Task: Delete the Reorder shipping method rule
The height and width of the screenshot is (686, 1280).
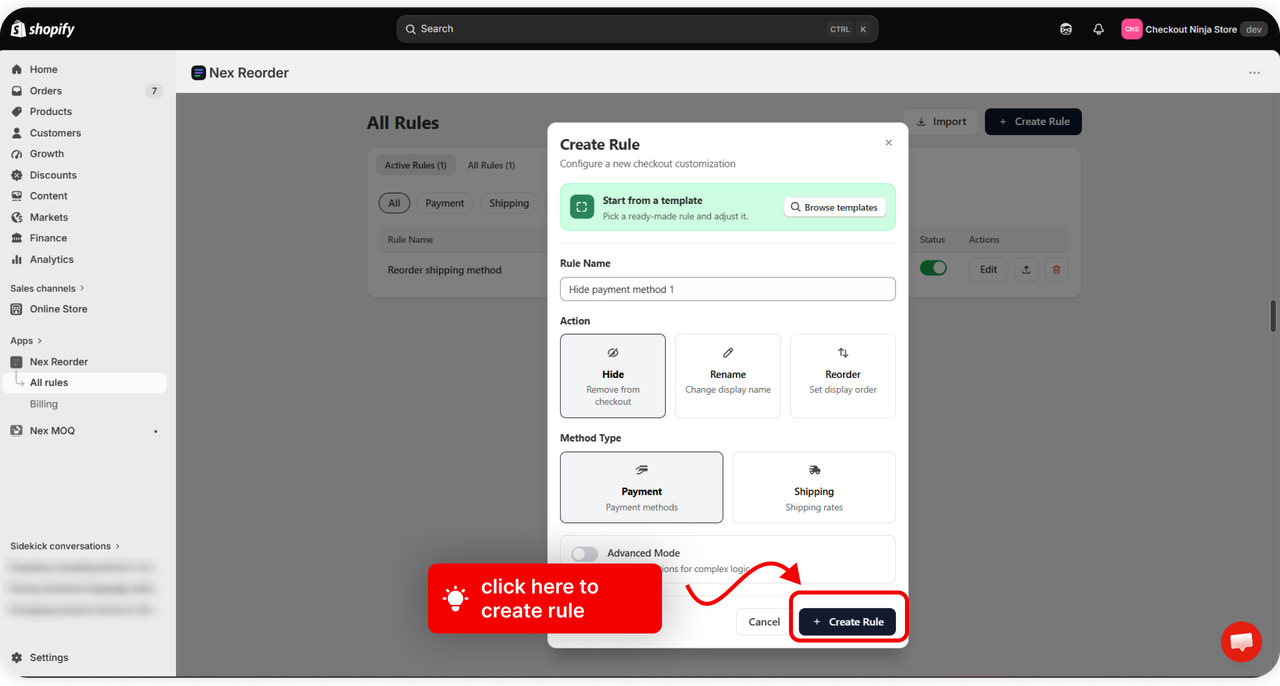Action: click(x=1056, y=269)
